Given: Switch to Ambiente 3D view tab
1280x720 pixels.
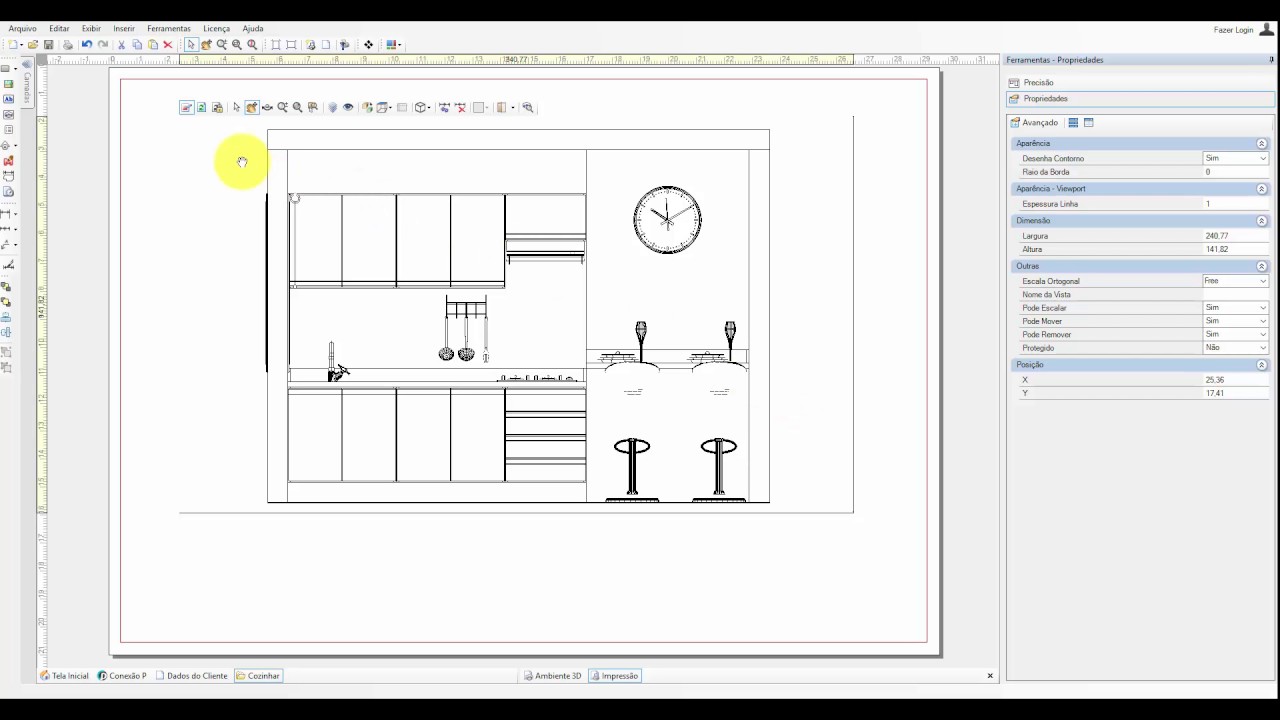Looking at the screenshot, I should pos(553,676).
